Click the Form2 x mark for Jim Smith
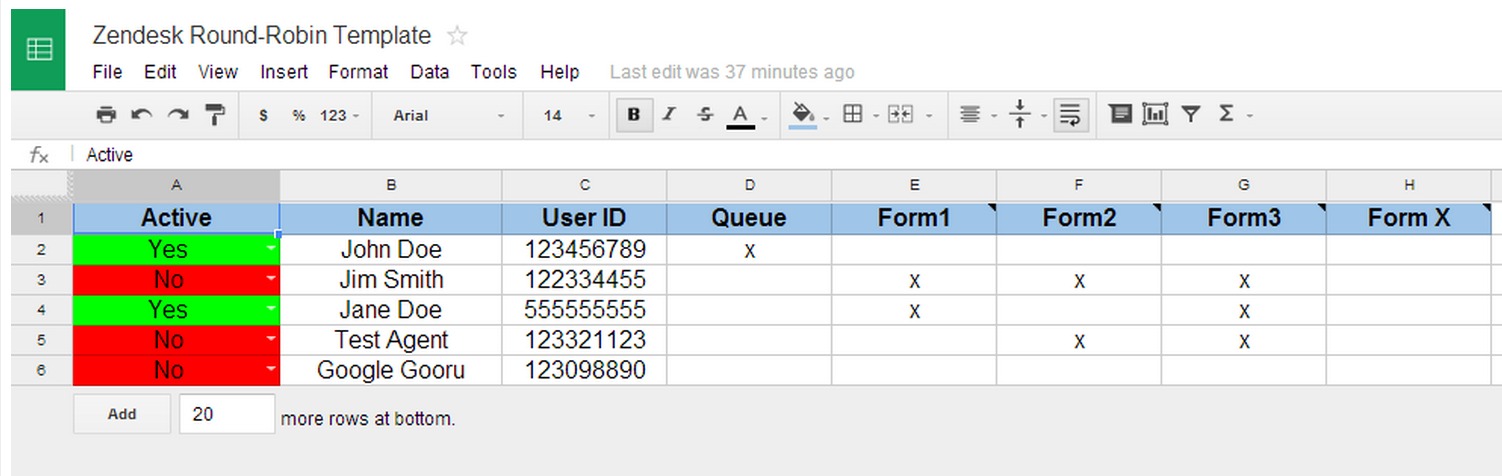The height and width of the screenshot is (476, 1502). [x=1079, y=281]
